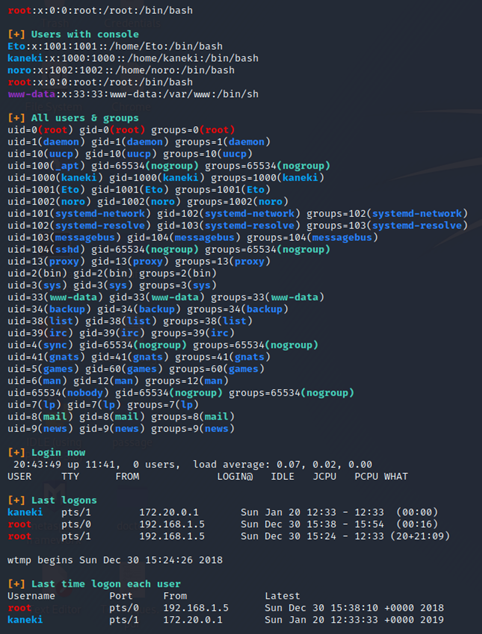482x634 pixels.
Task: Select the uid=10(uucp) line
Action: (130, 154)
